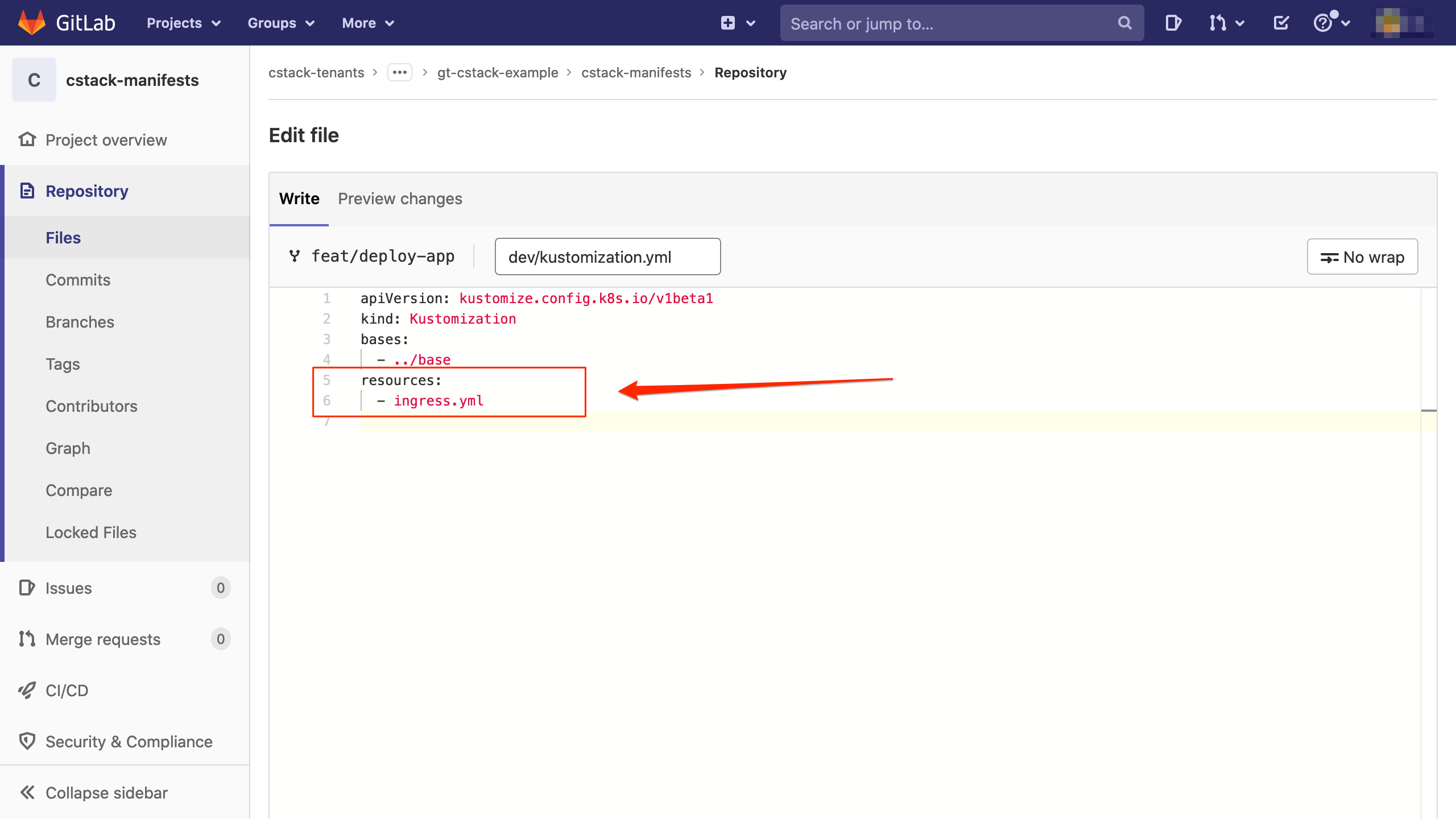Click the branch fork icon beside feat/deploy-app
1456x819 pixels.
pos(295,256)
